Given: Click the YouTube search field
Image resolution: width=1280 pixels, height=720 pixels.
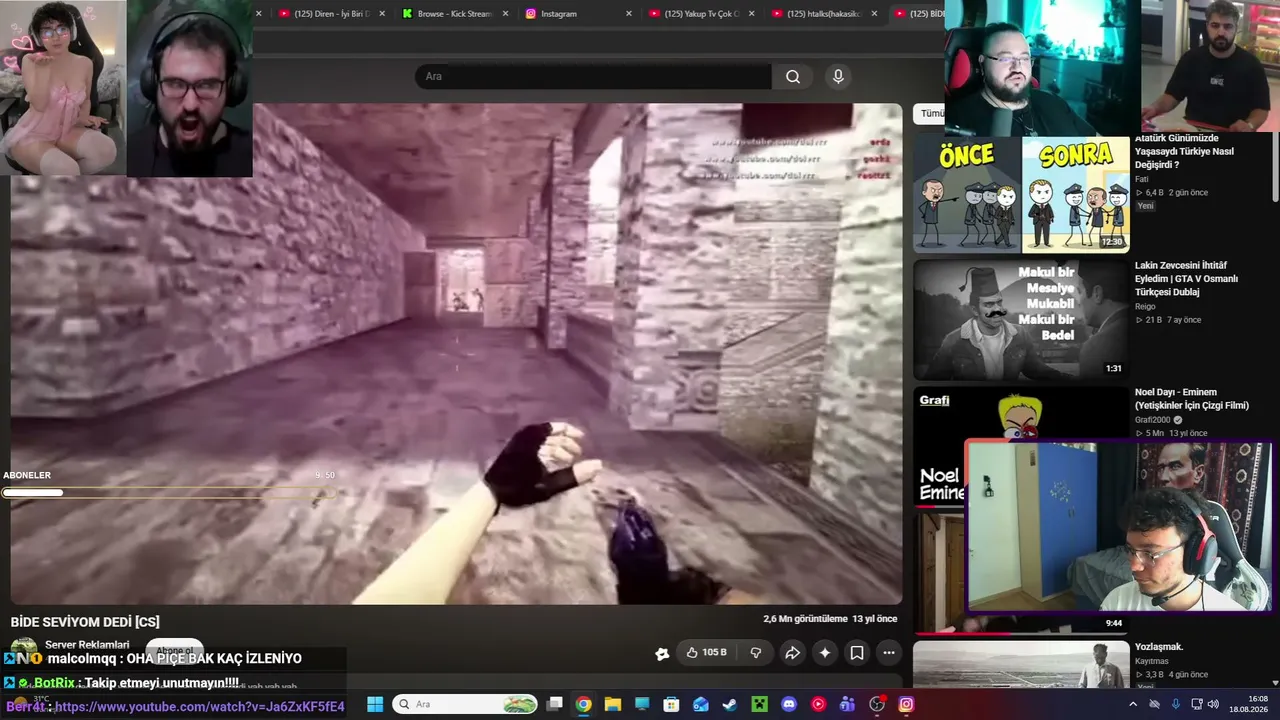Looking at the screenshot, I should [593, 77].
